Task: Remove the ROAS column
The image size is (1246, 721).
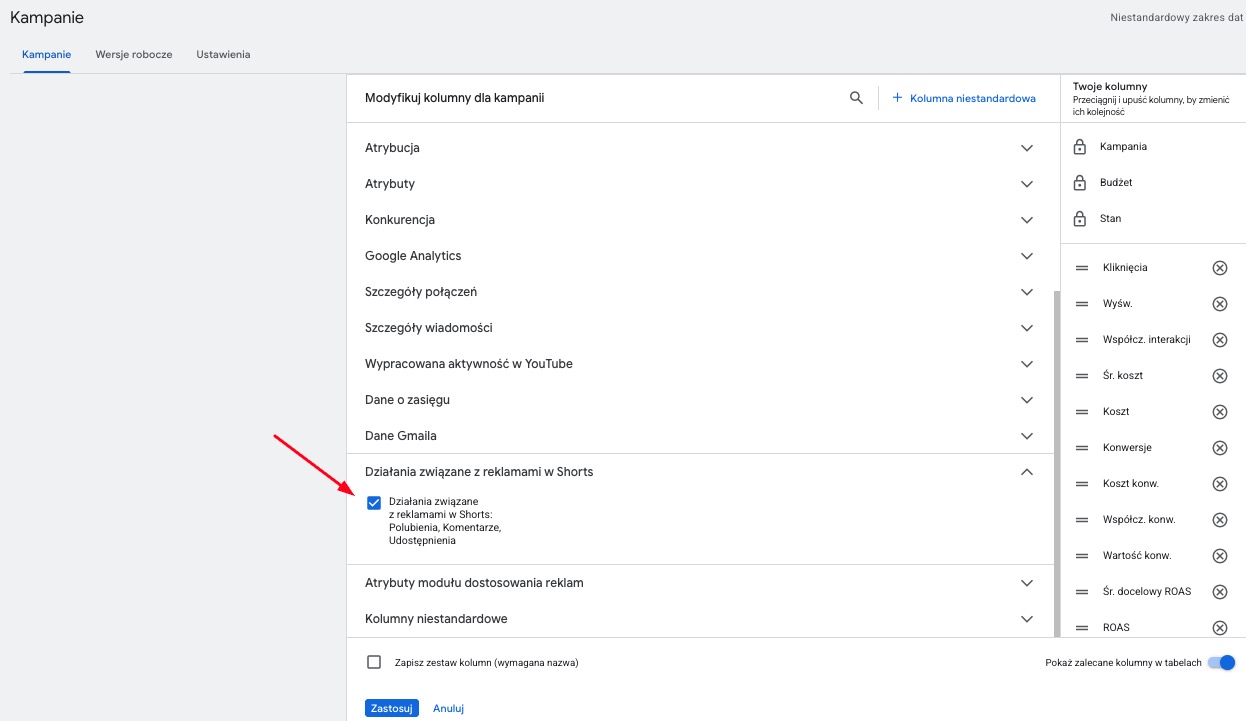Action: (x=1220, y=628)
